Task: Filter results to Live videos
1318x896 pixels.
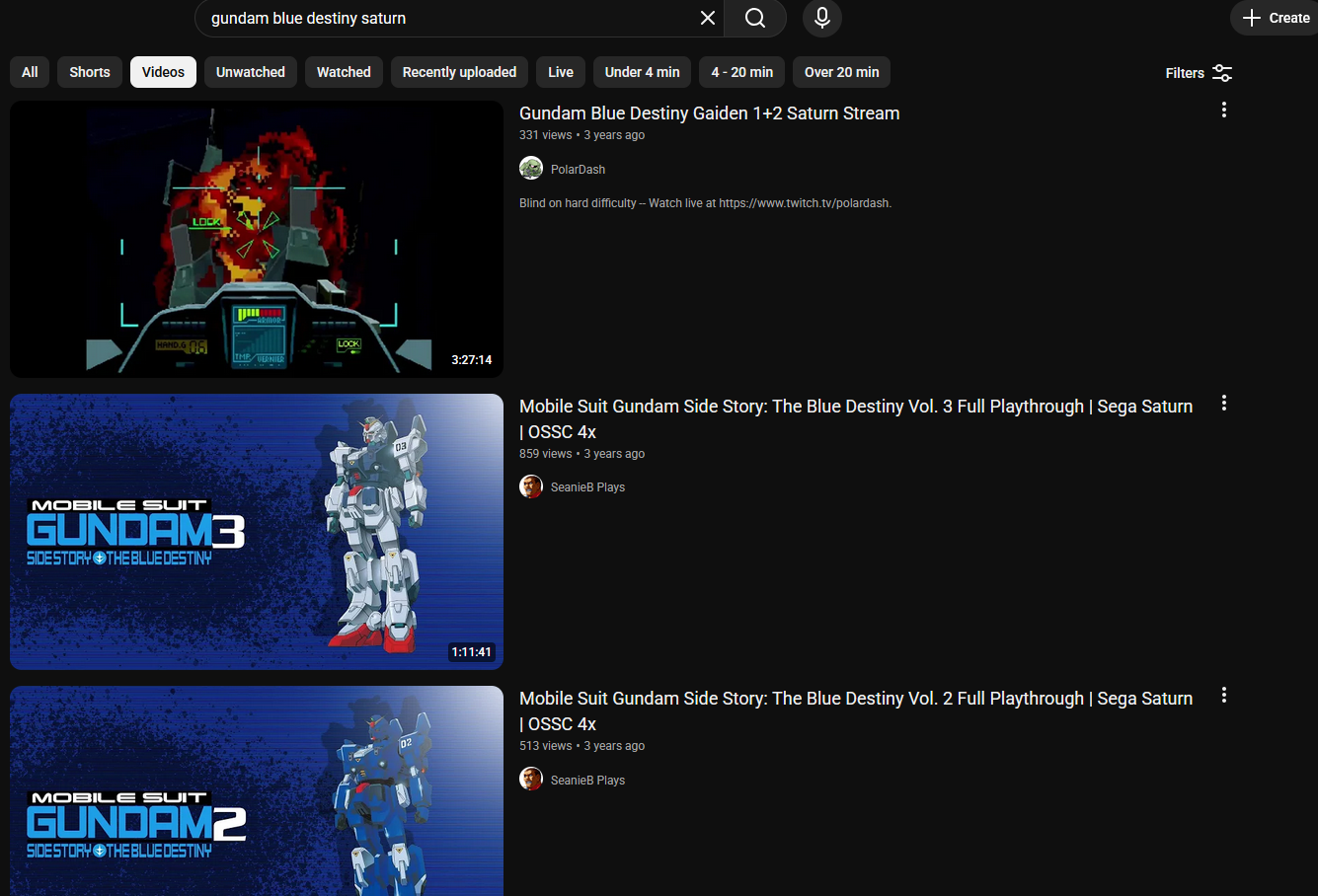Action: tap(561, 72)
